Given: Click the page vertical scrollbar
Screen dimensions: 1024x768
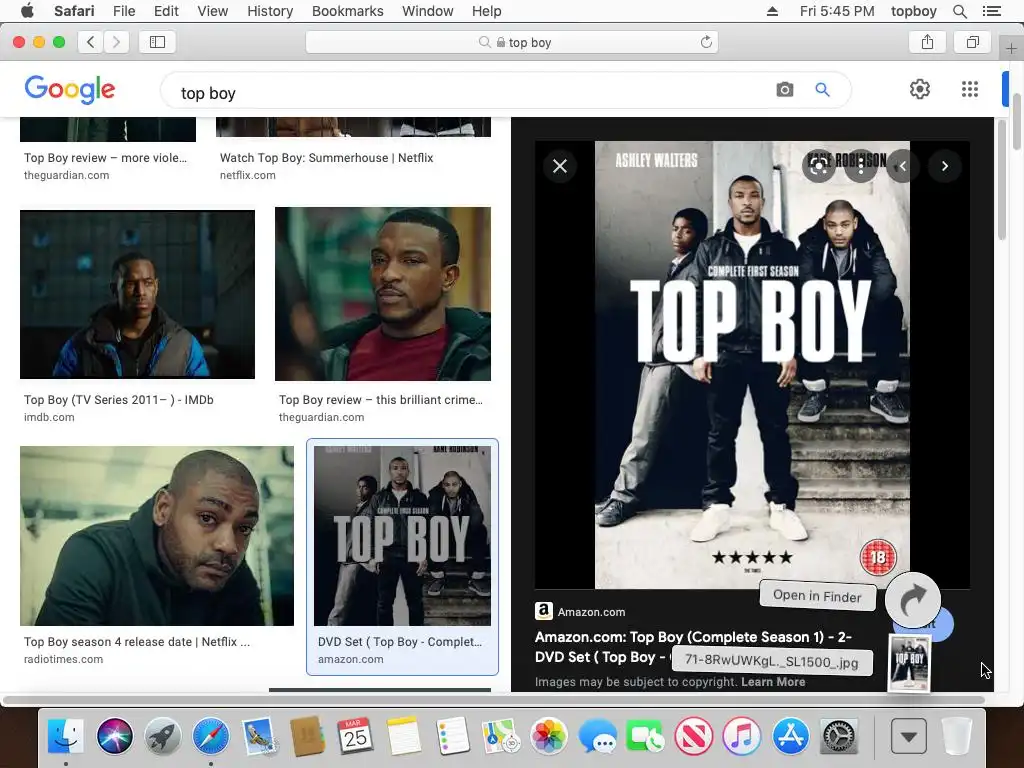Looking at the screenshot, I should (1017, 121).
